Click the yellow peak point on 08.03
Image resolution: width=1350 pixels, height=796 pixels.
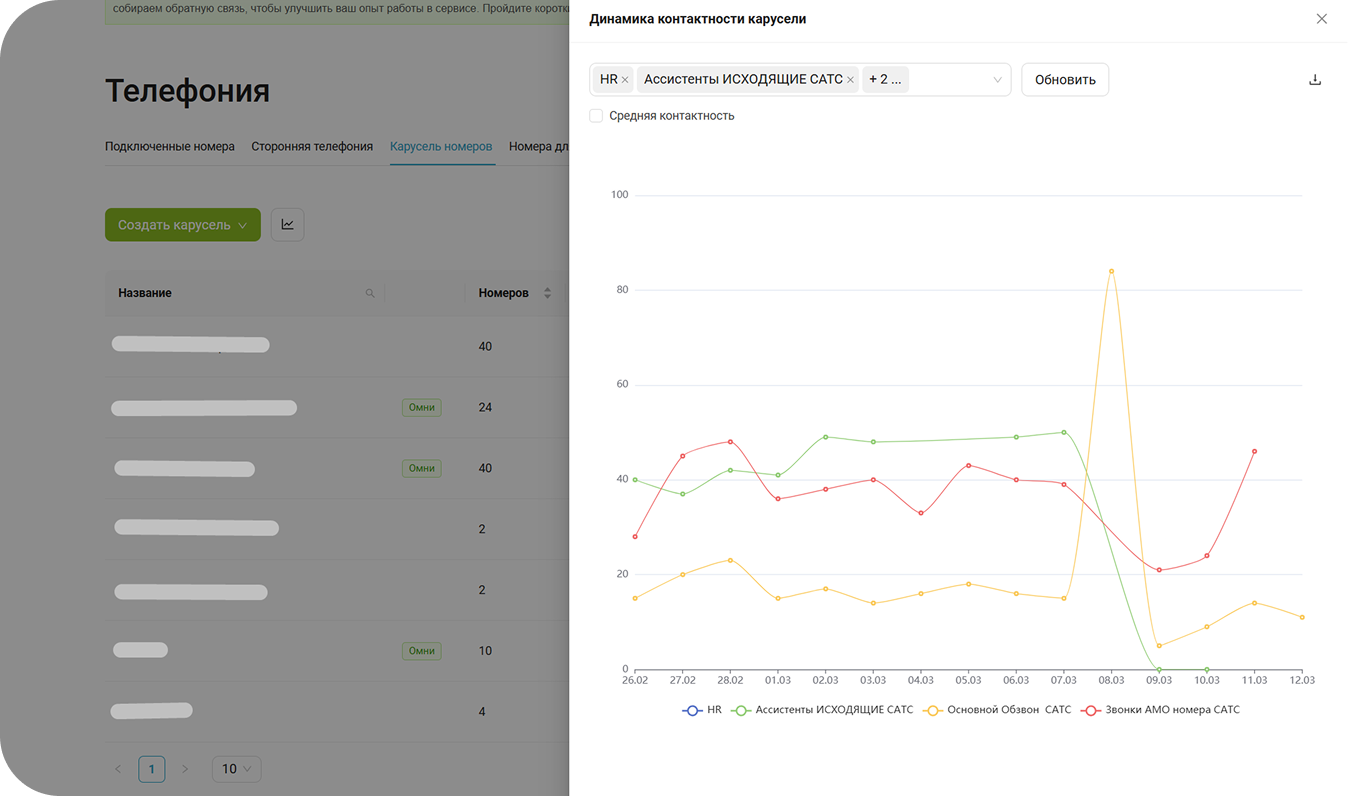pos(1111,271)
